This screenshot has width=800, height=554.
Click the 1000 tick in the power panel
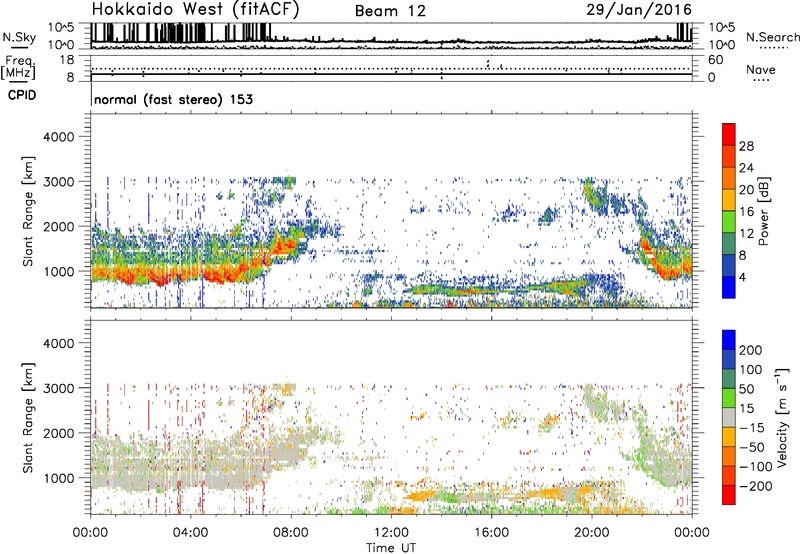point(59,271)
